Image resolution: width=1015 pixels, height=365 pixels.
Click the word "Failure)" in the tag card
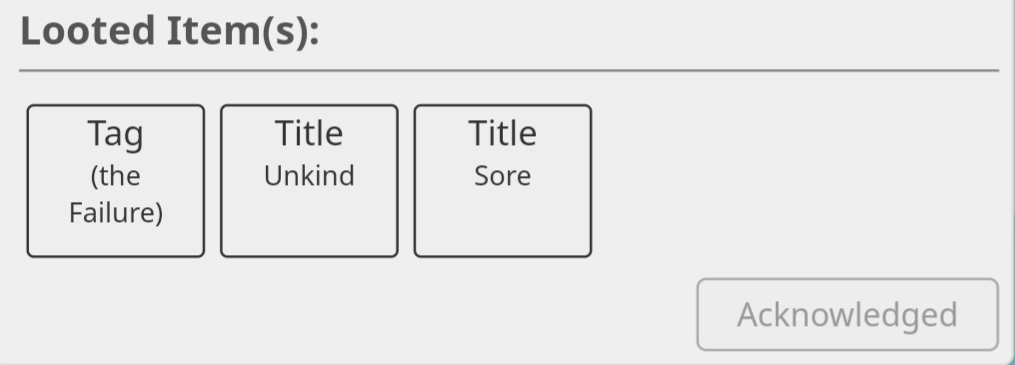116,213
